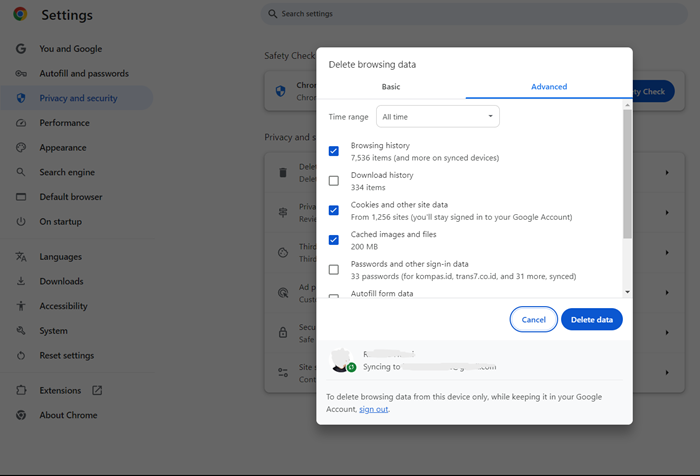The width and height of the screenshot is (700, 476).
Task: Click the search magnifier in Search settings
Action: [272, 14]
